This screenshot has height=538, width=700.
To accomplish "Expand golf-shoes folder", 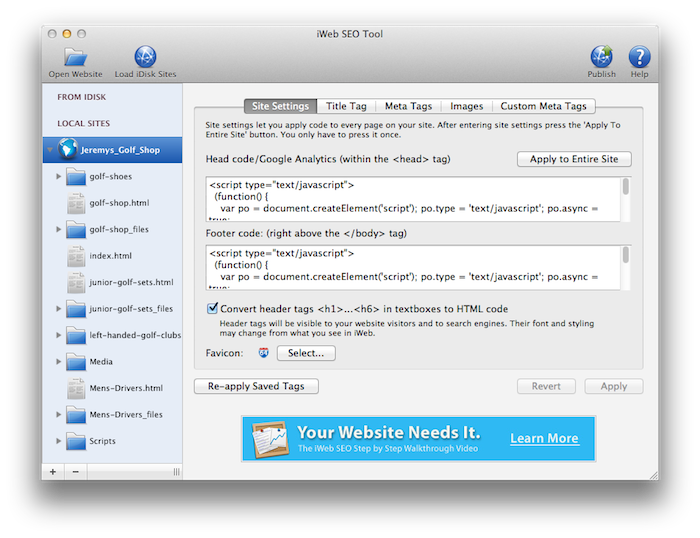I will (x=58, y=176).
